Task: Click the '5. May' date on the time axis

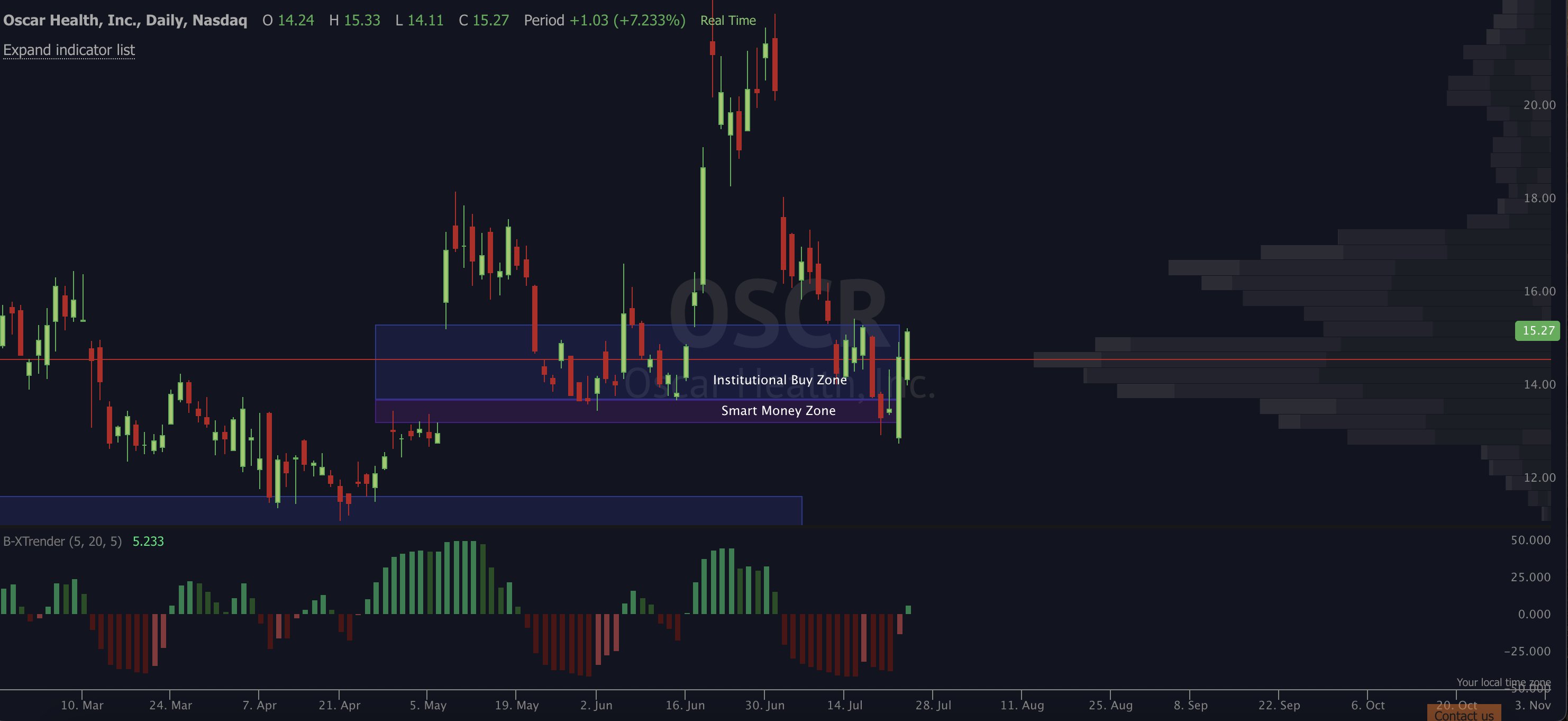Action: point(428,705)
